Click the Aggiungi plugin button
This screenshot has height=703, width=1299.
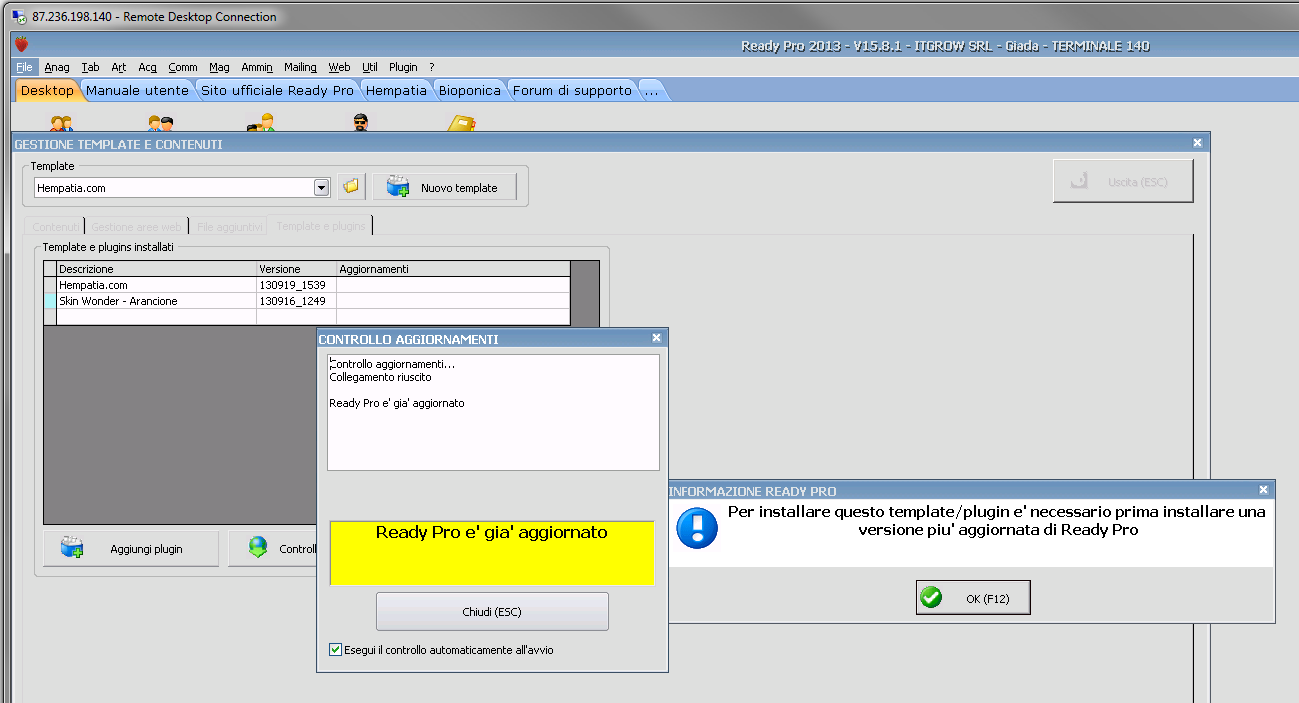(x=131, y=548)
